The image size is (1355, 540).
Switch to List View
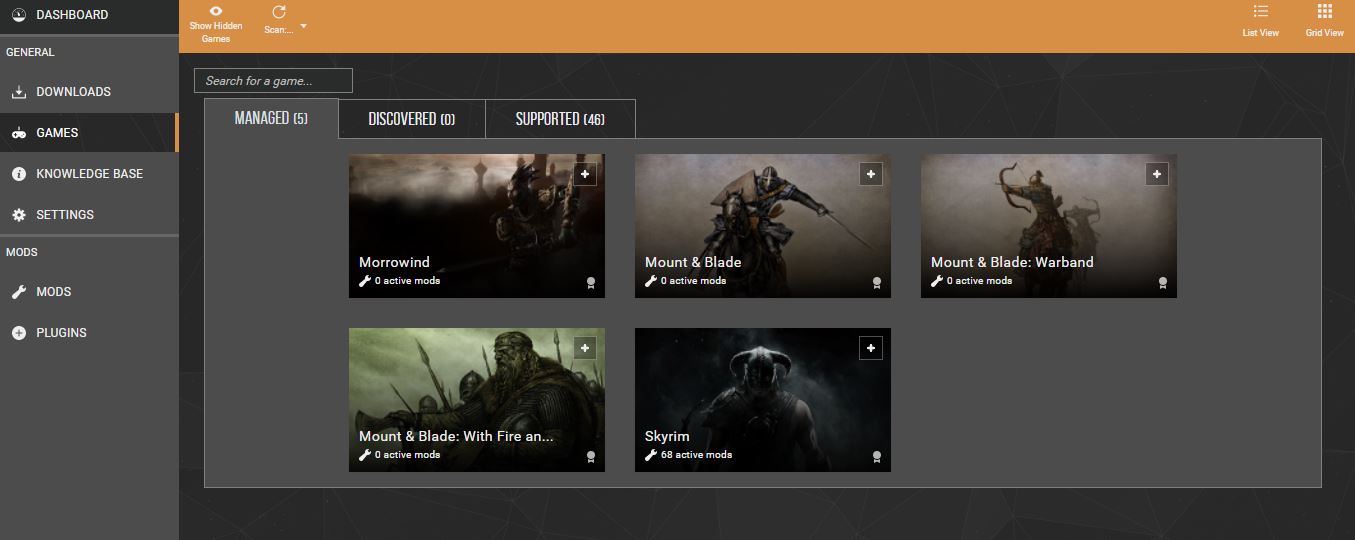point(1260,21)
